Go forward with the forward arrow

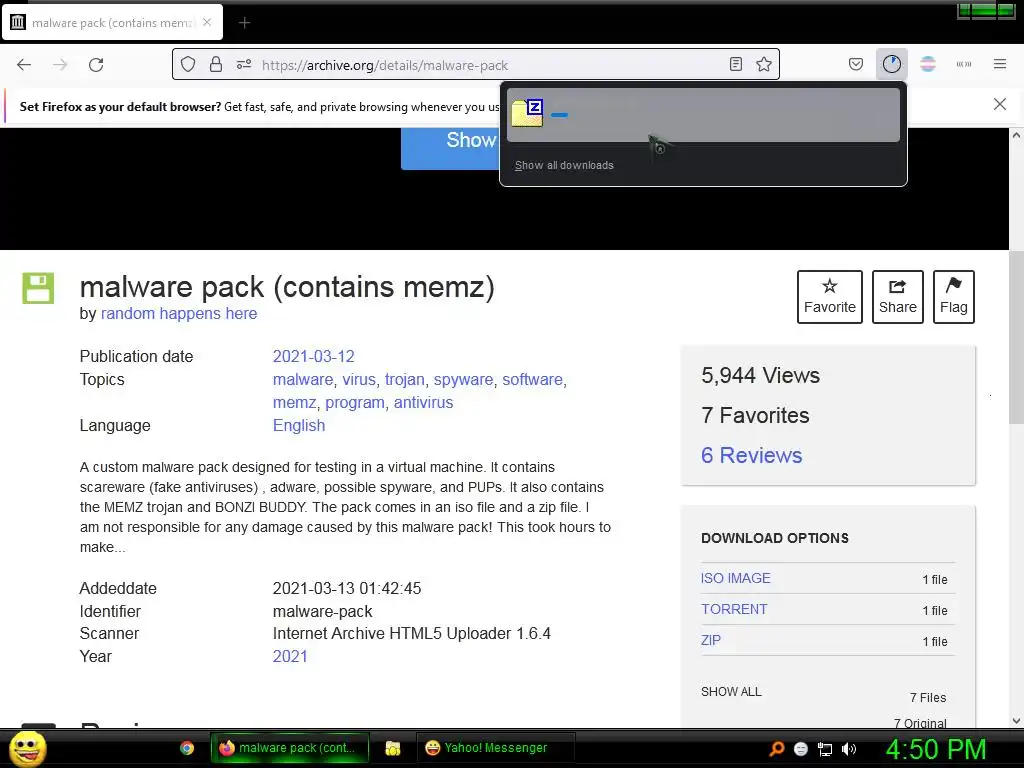pyautogui.click(x=60, y=65)
